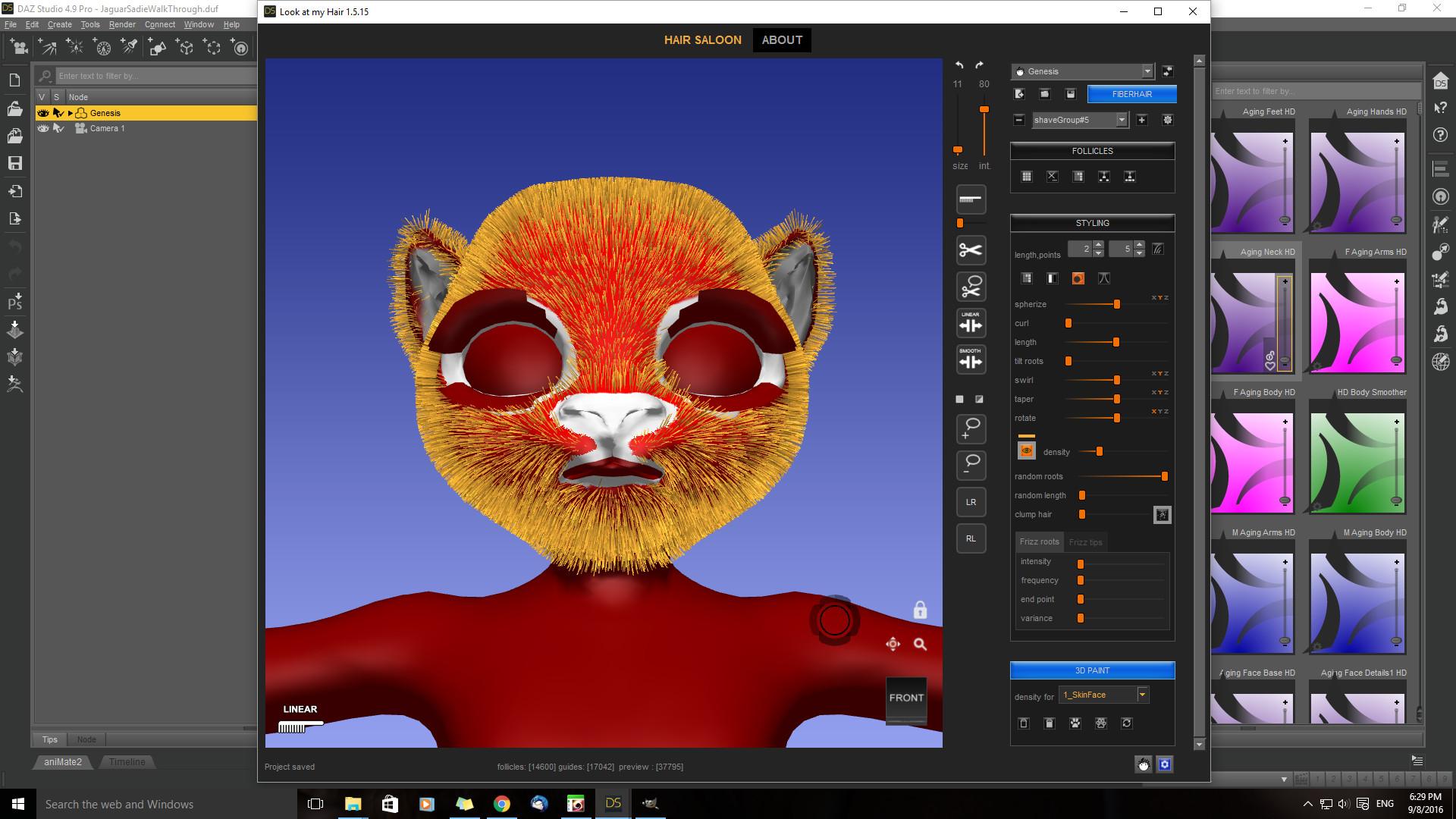This screenshot has height=819, width=1456.
Task: Switch to the Frizz tips tab
Action: [x=1085, y=542]
